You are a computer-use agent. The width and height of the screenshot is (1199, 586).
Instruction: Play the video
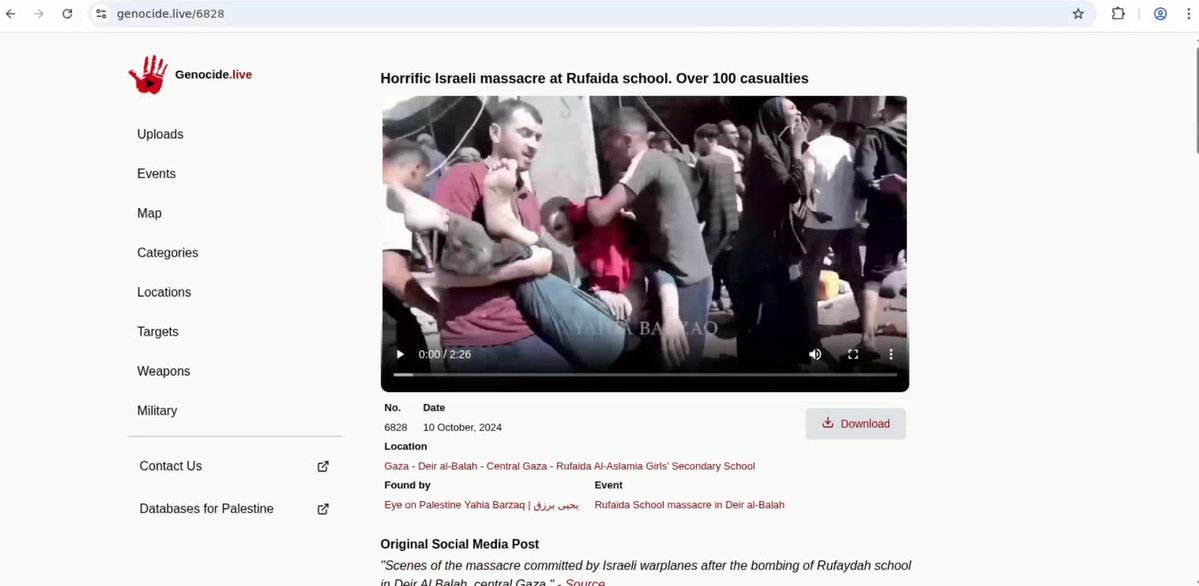401,354
